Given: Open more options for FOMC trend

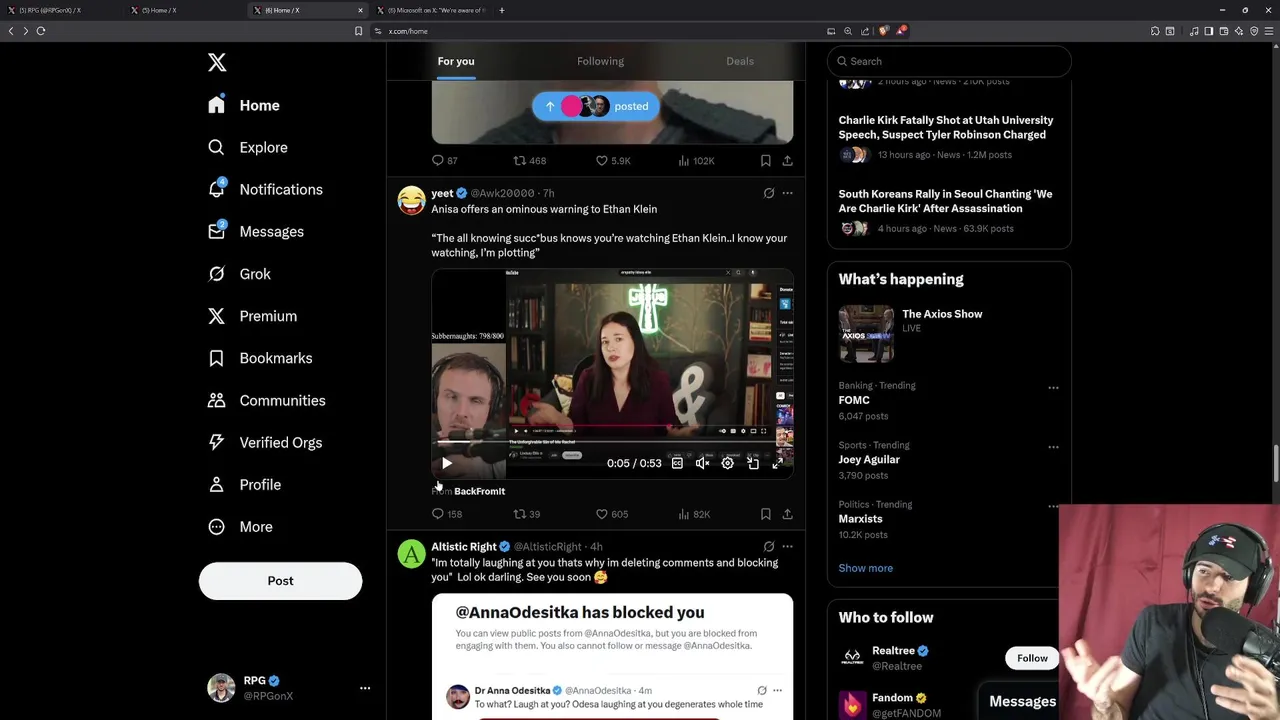Looking at the screenshot, I should [1053, 387].
